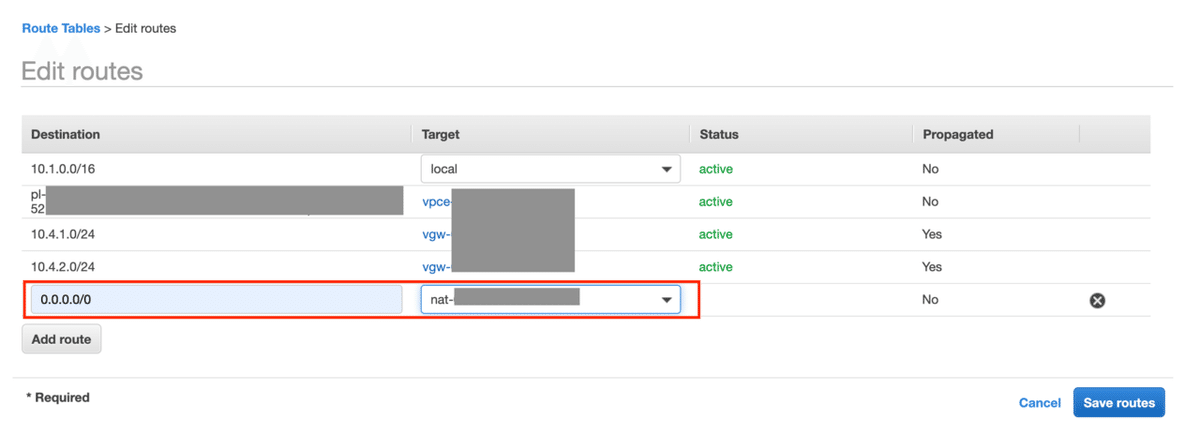The image size is (1200, 434).
Task: Open the vpce- endpoint target link
Action: pyautogui.click(x=436, y=202)
